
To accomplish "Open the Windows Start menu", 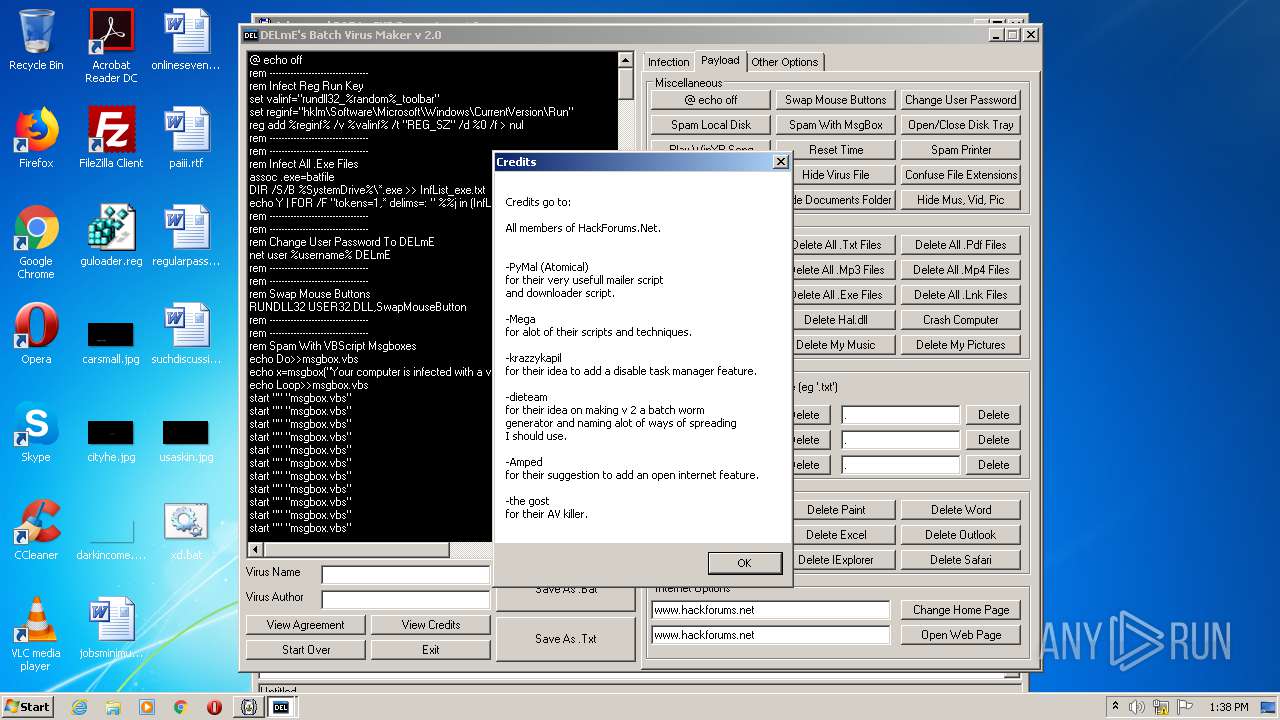I will pyautogui.click(x=28, y=707).
